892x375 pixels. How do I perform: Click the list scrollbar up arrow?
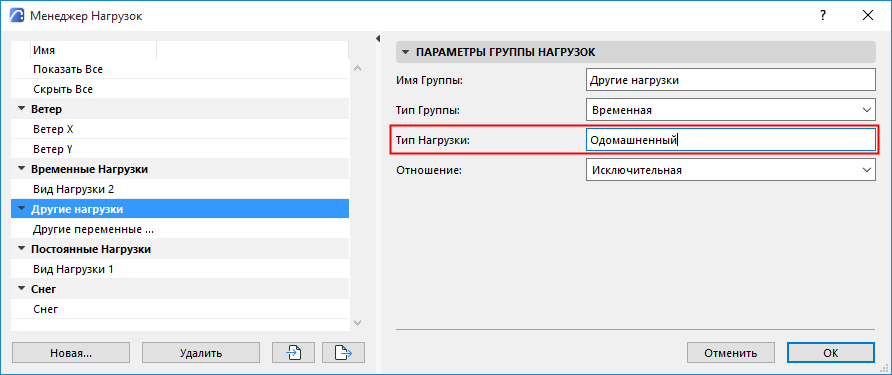click(x=357, y=68)
